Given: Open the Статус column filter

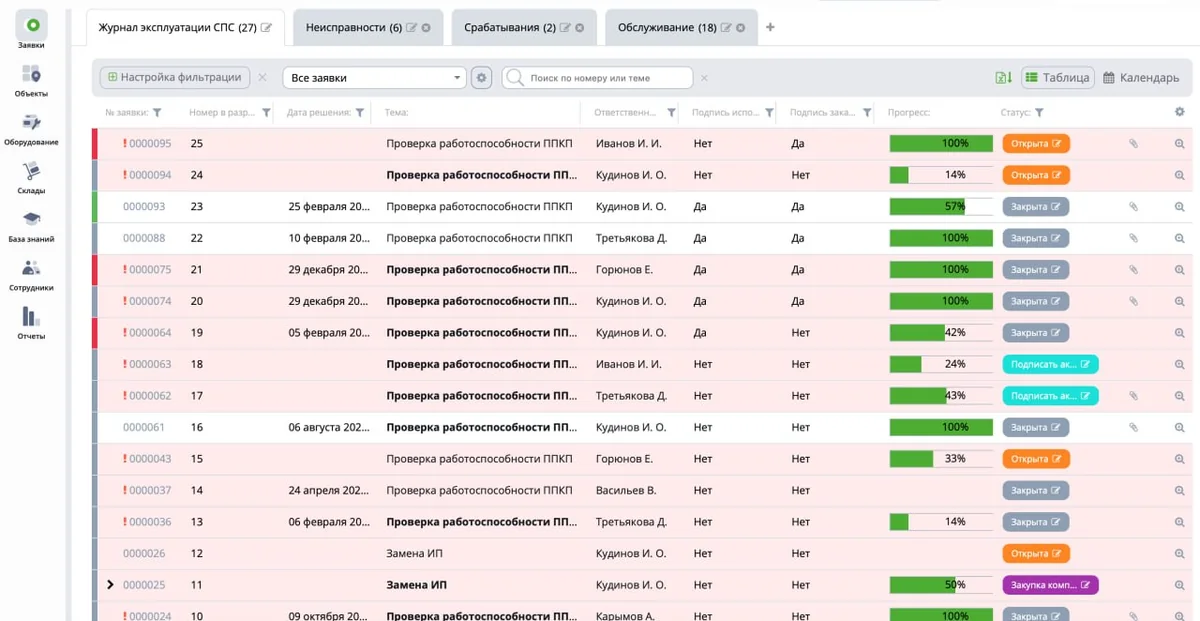Looking at the screenshot, I should pos(1039,113).
